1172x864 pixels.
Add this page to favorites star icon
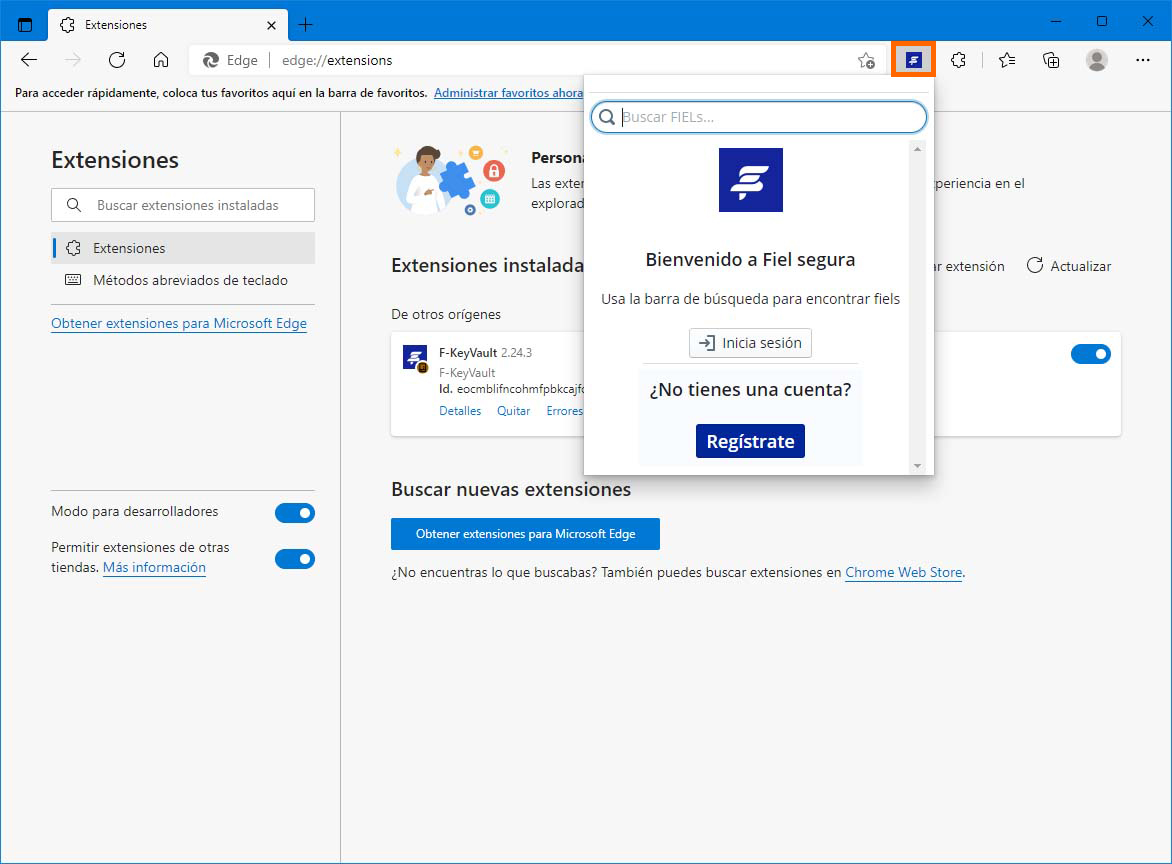pyautogui.click(x=866, y=61)
